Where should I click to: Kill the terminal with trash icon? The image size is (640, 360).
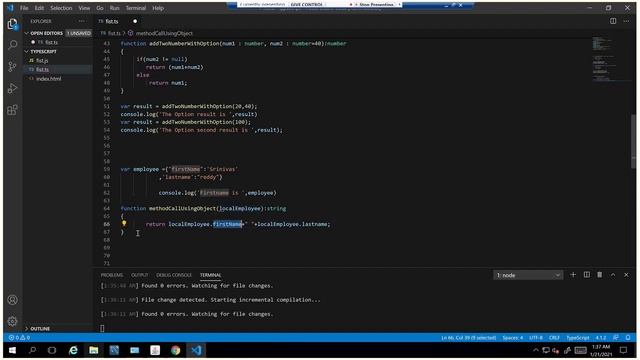coord(600,275)
